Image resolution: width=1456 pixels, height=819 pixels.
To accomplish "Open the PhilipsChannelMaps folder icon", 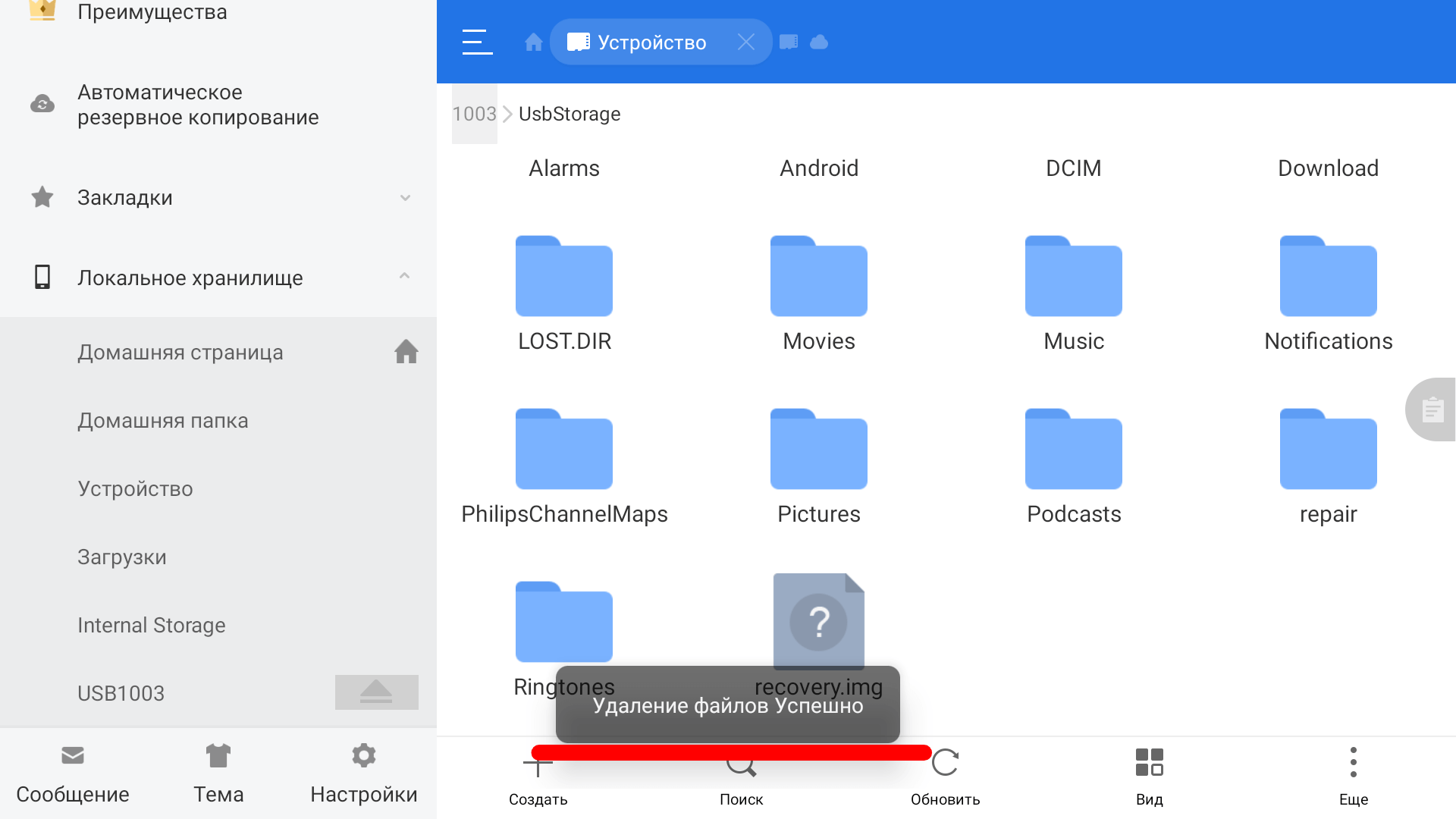I will [564, 449].
